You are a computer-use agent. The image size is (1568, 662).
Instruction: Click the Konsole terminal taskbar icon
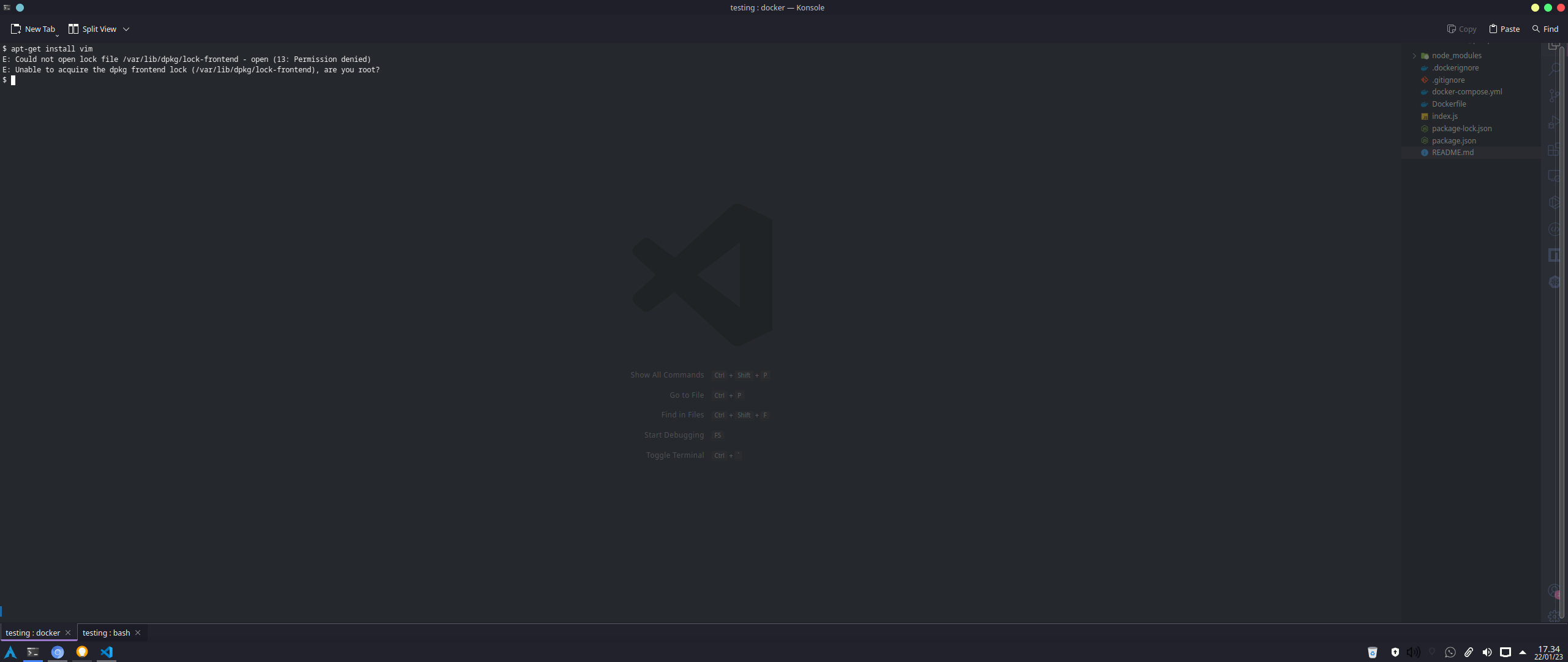(x=33, y=652)
